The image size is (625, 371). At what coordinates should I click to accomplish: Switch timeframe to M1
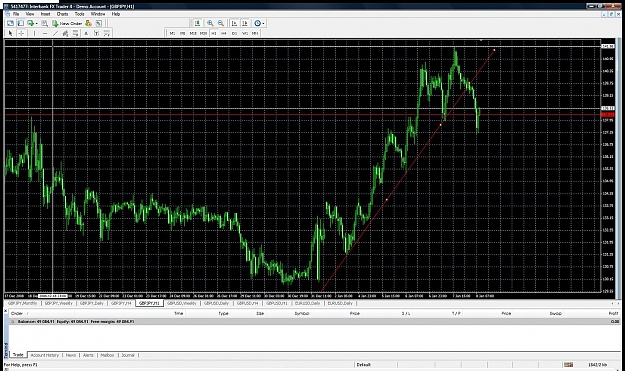(x=172, y=33)
